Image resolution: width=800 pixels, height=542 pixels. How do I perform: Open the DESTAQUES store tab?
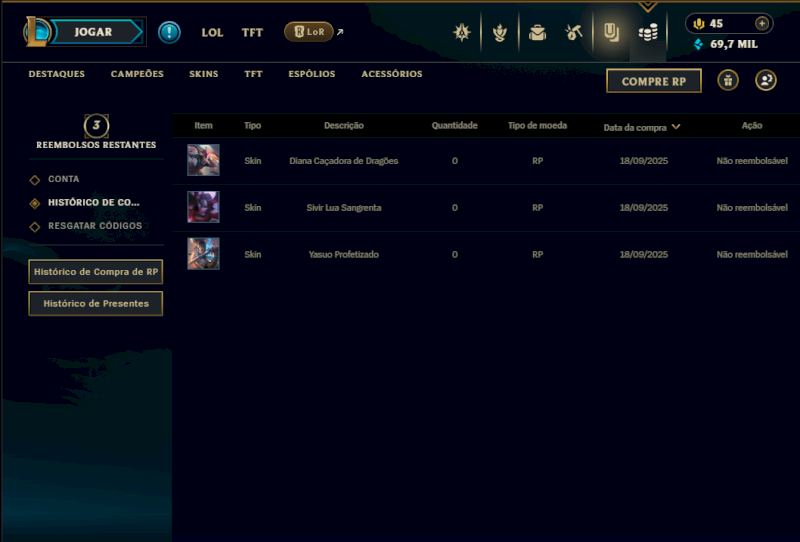57,74
